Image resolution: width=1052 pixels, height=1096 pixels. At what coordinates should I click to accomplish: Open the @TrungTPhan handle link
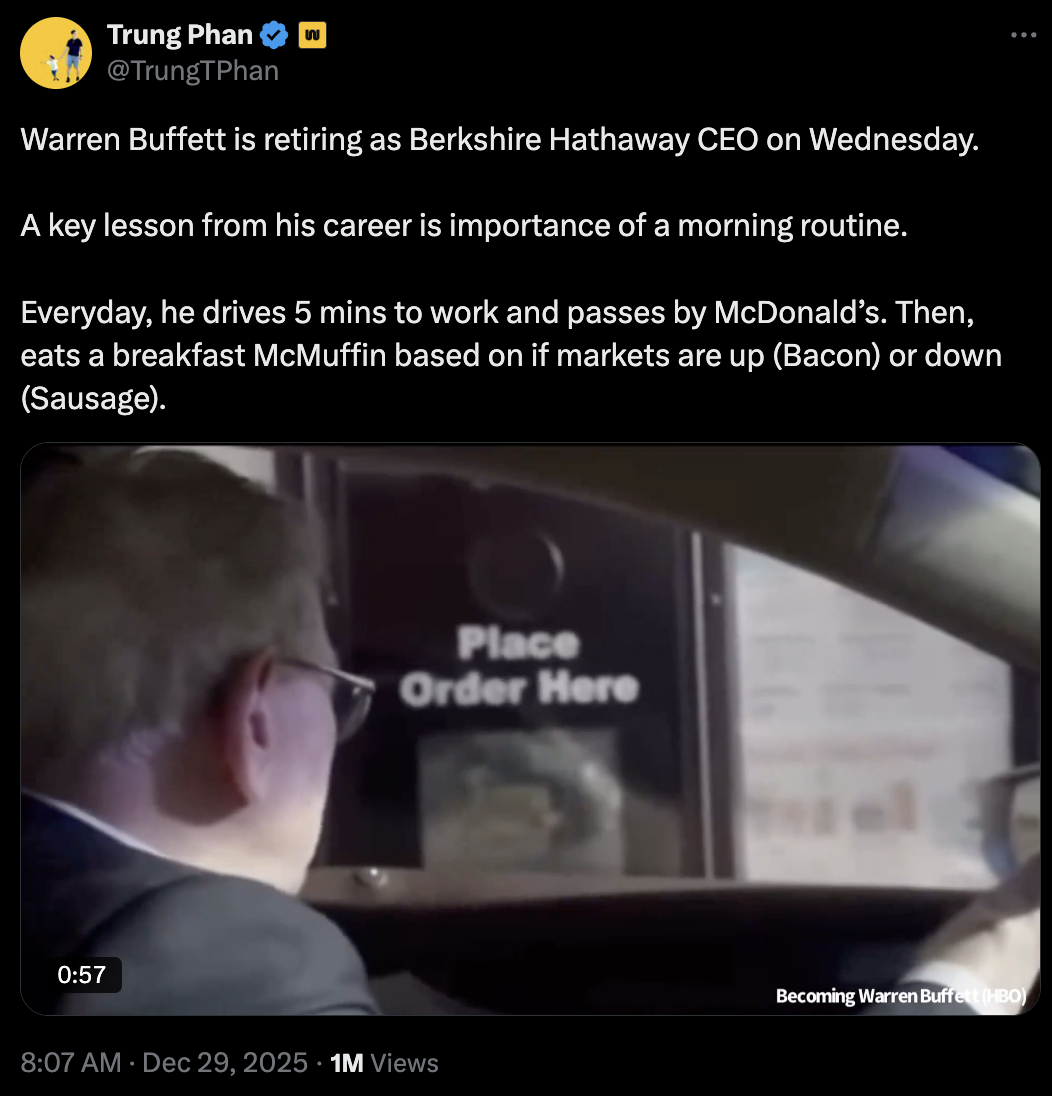(x=193, y=71)
